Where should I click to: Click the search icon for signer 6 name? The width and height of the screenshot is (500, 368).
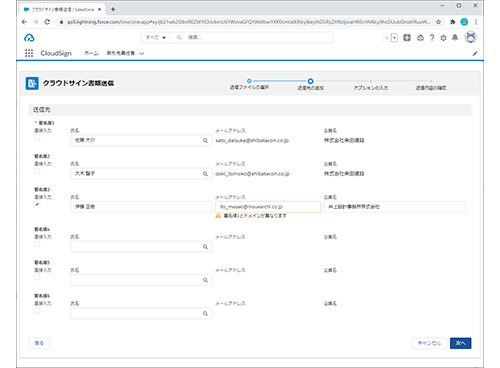pos(206,313)
